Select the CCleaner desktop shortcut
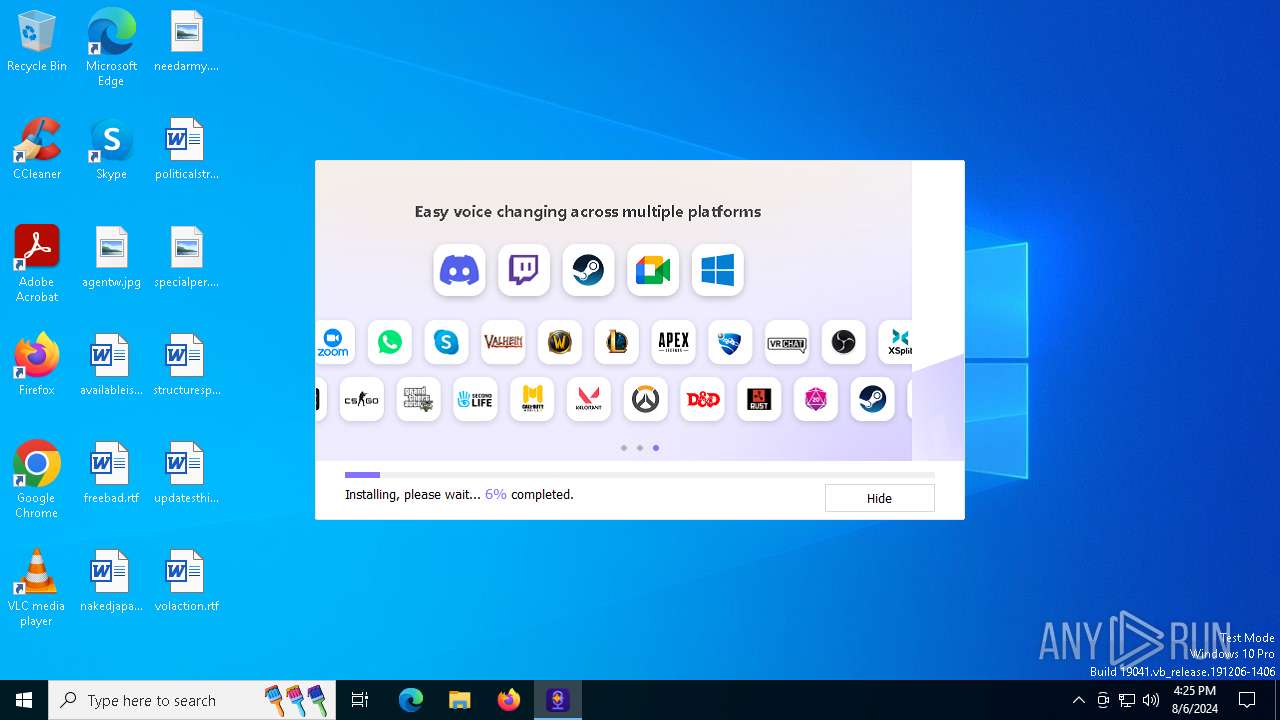The image size is (1280, 720). tap(37, 148)
